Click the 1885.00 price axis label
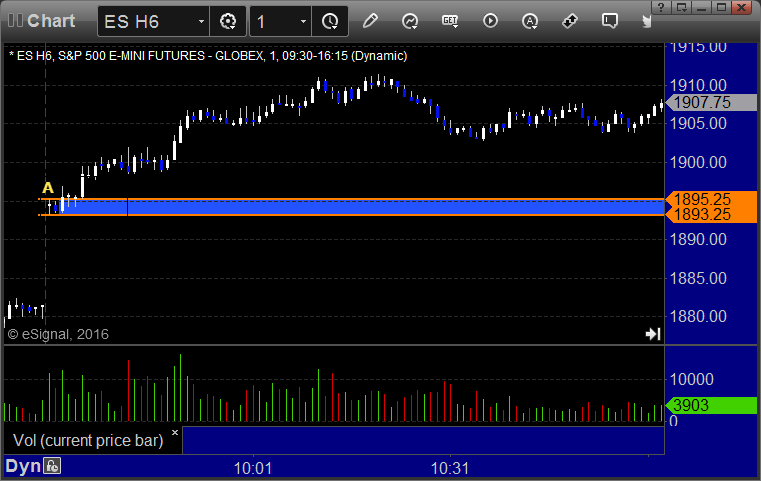 [698, 278]
